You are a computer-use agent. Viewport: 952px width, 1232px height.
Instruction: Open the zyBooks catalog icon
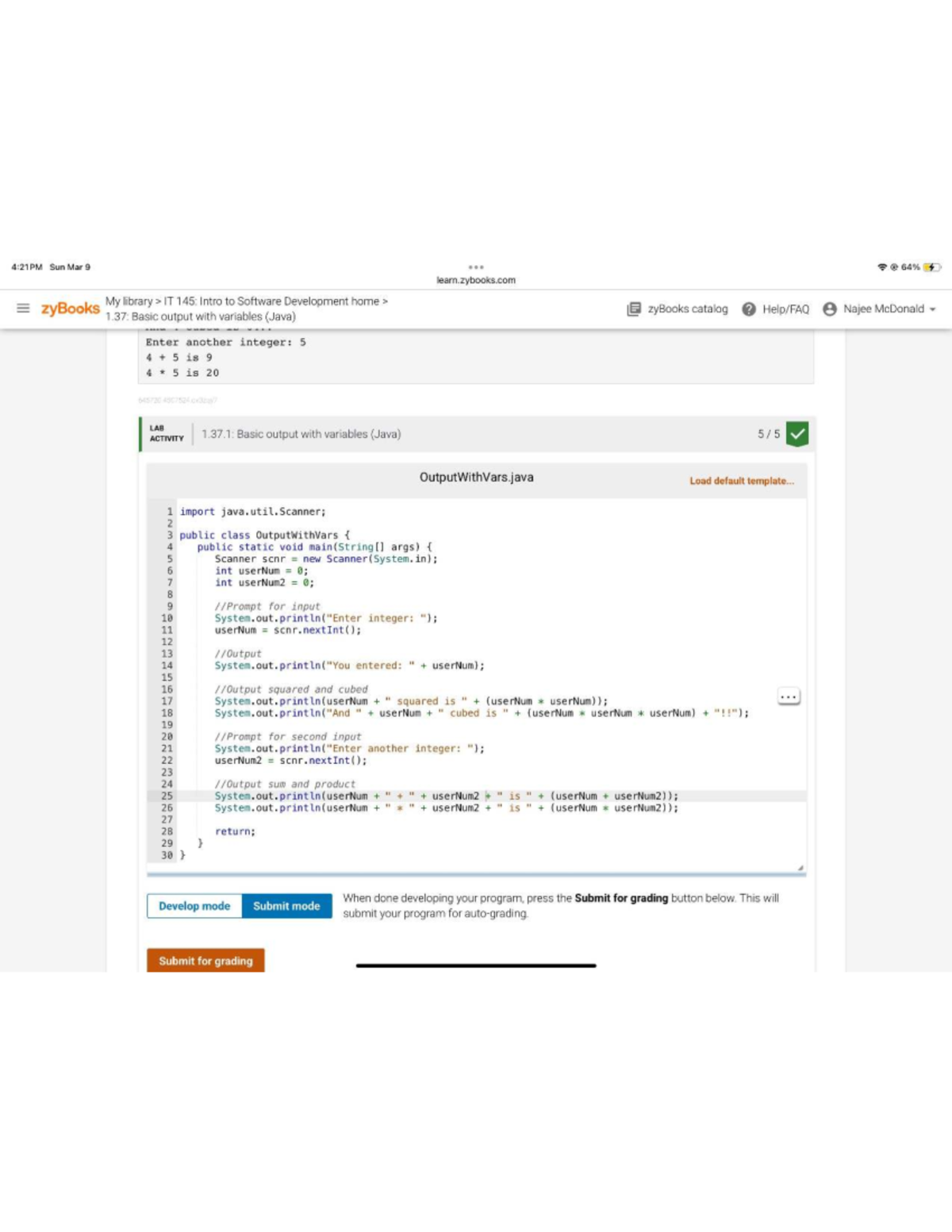tap(634, 309)
